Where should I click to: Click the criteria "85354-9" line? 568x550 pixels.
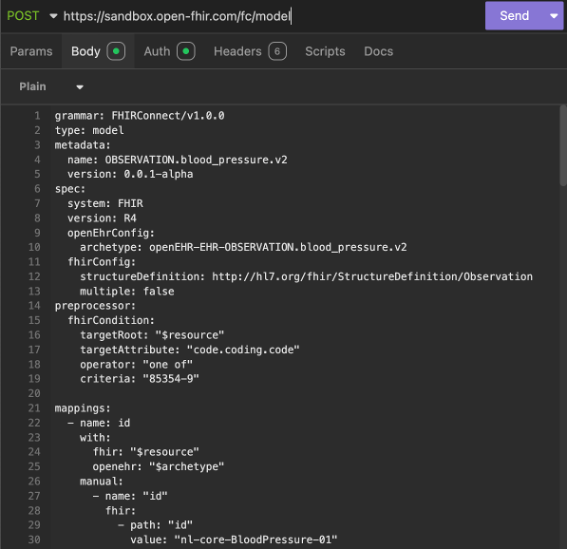coord(139,379)
